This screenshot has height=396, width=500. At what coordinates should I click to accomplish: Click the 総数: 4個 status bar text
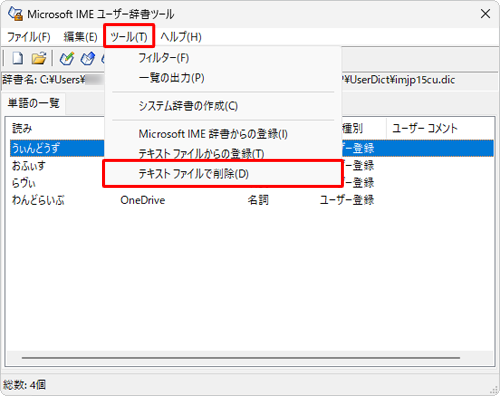coord(24,385)
